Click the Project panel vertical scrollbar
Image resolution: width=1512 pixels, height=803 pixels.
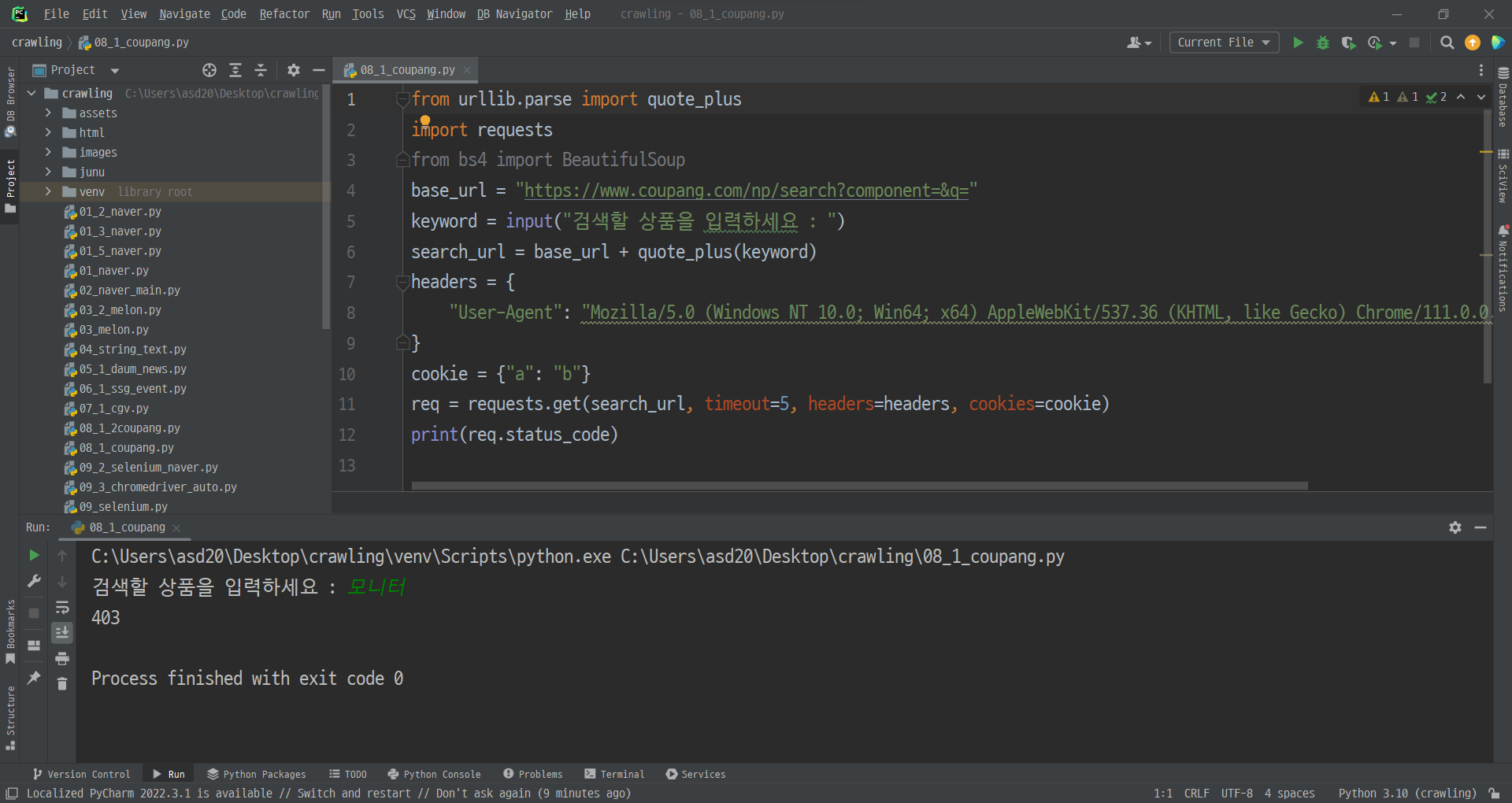tap(326, 207)
